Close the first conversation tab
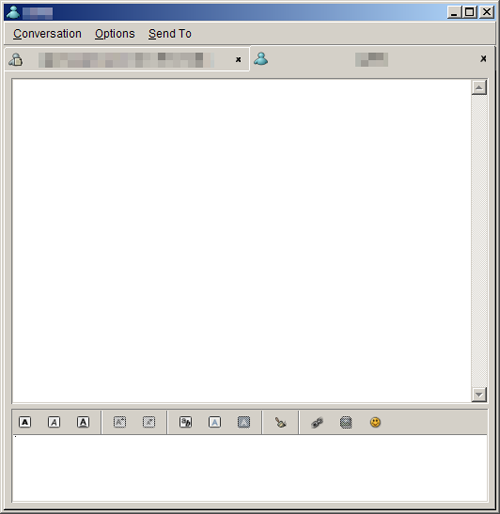 click(x=238, y=60)
